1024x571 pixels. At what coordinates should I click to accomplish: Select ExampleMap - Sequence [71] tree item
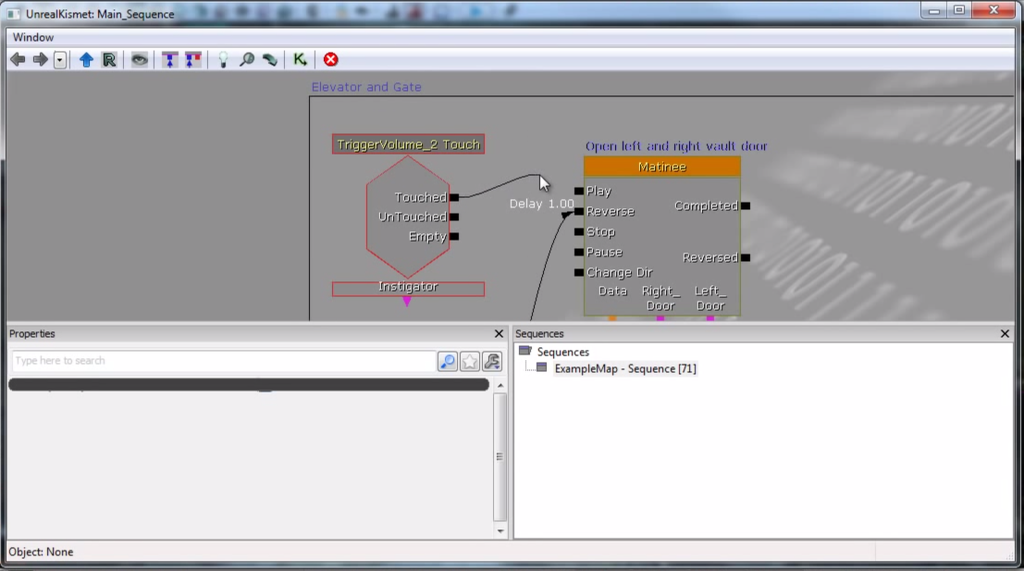(x=625, y=368)
